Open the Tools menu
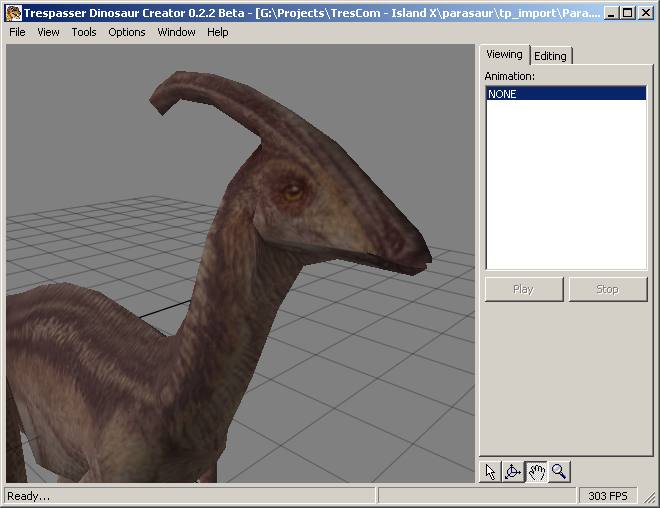The height and width of the screenshot is (508, 660). pos(84,32)
